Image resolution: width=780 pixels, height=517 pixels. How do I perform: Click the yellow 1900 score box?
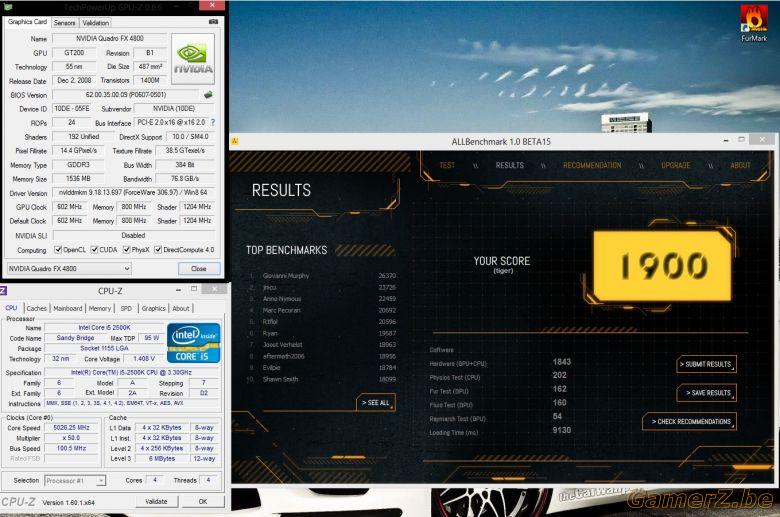click(x=663, y=266)
